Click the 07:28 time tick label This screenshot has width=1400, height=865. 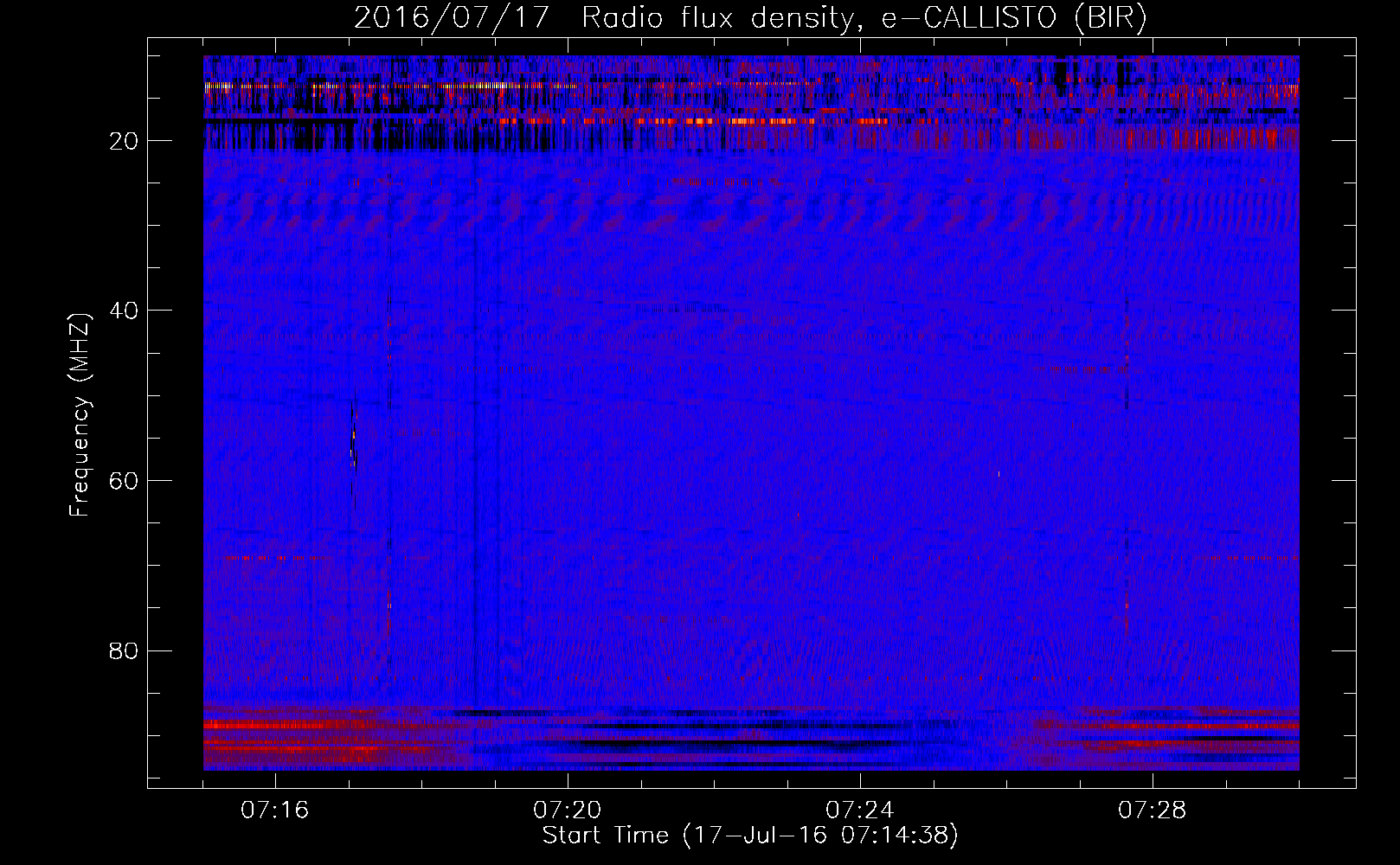(1153, 811)
